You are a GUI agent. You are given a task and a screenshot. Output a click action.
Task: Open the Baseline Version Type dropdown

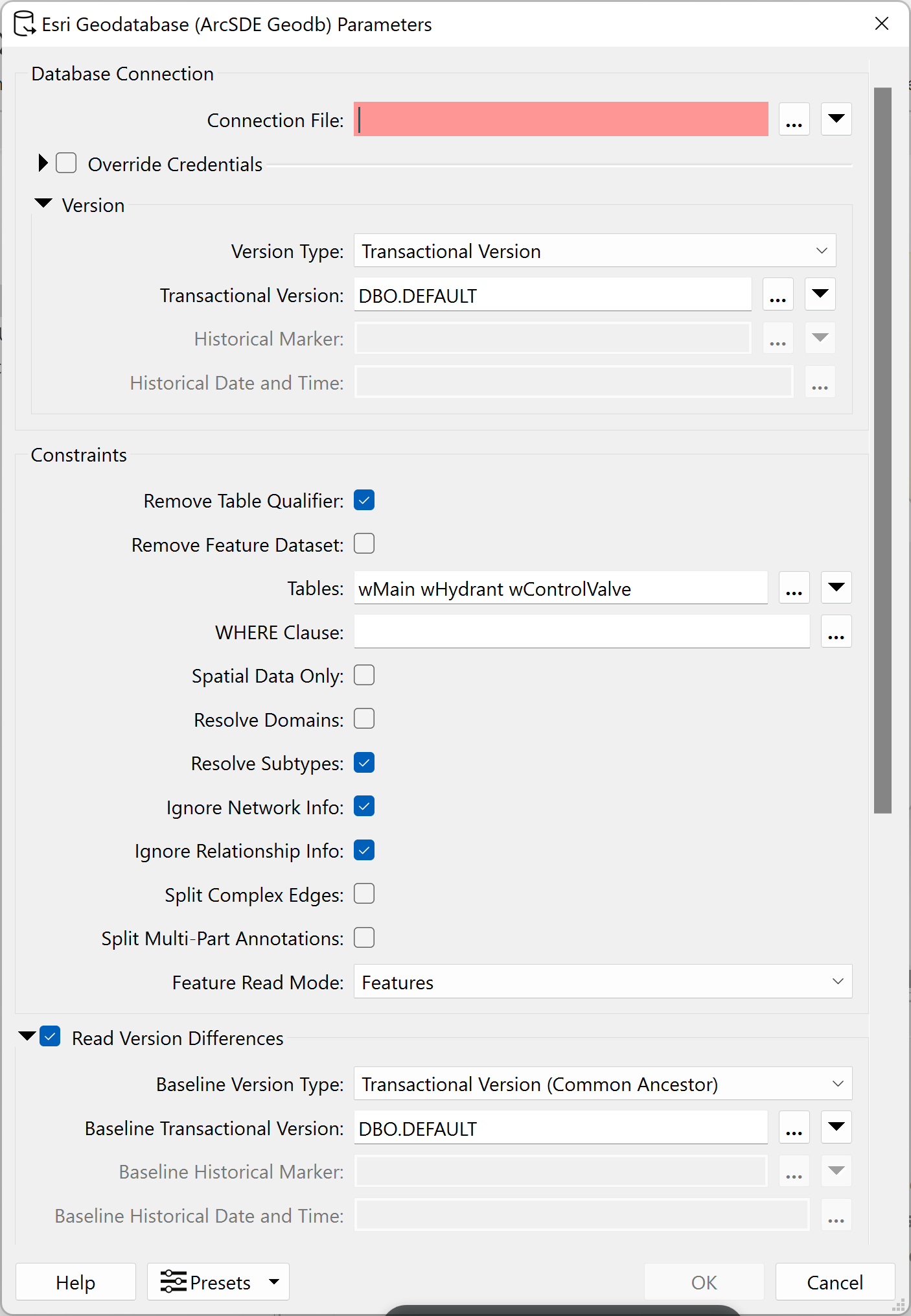tap(603, 1084)
